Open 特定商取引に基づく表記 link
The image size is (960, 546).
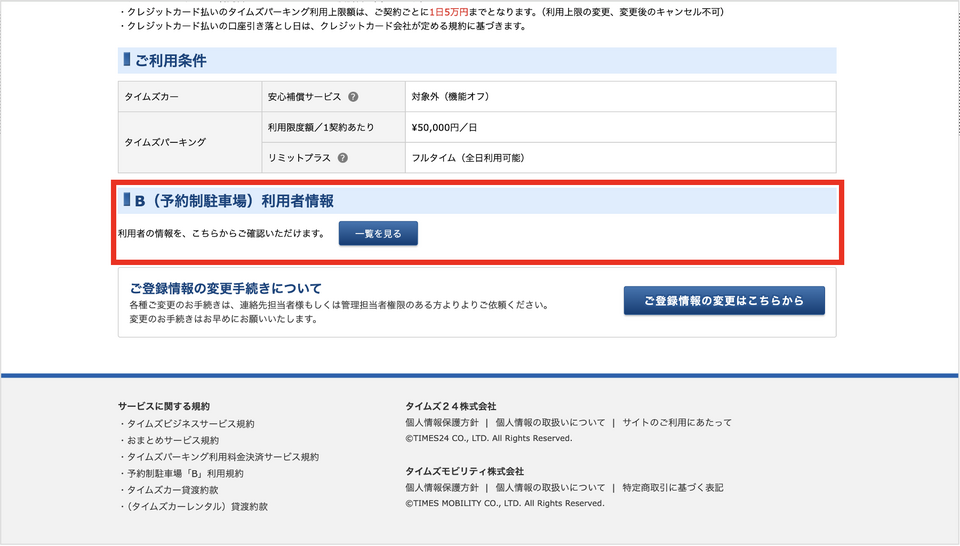[672, 487]
